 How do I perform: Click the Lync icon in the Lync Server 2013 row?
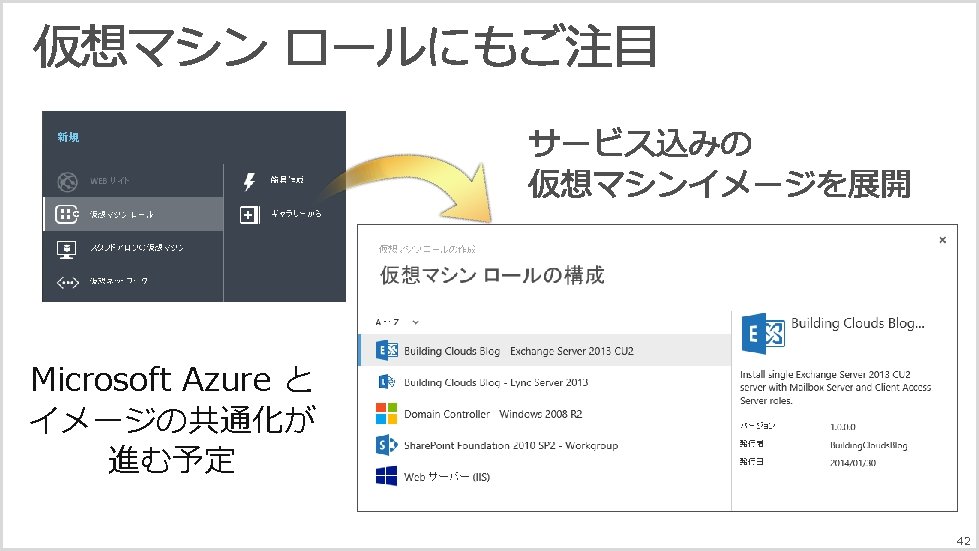point(386,381)
